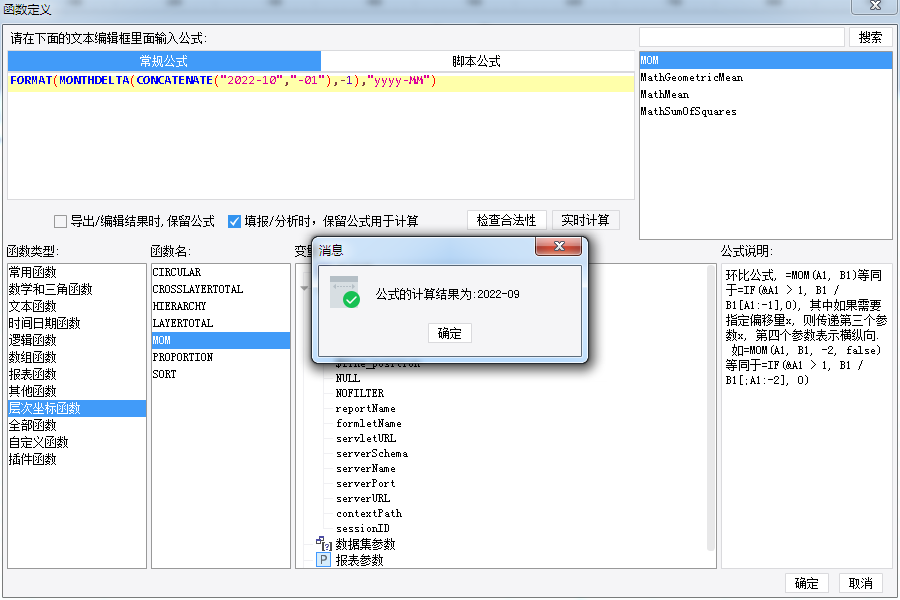The width and height of the screenshot is (900, 600).
Task: Click the 数据集参数 dataset parameter icon
Action: tap(324, 543)
